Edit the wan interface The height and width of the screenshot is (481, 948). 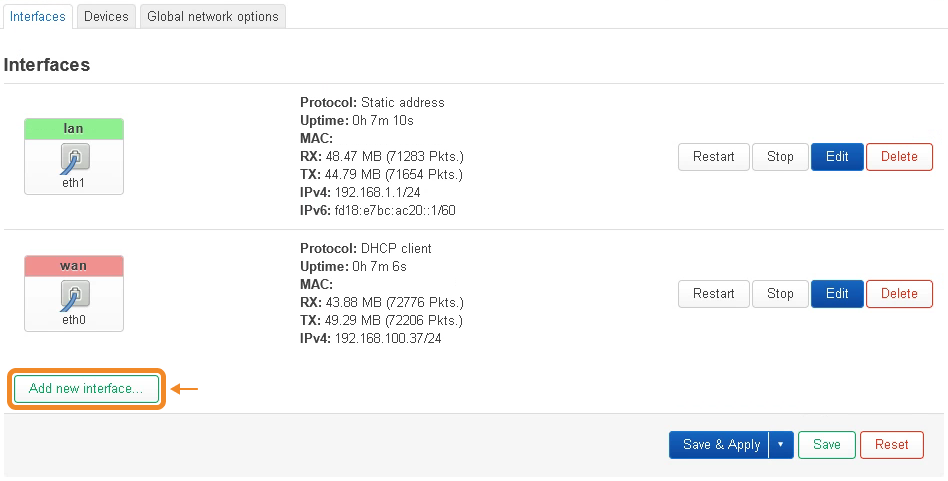click(x=837, y=294)
